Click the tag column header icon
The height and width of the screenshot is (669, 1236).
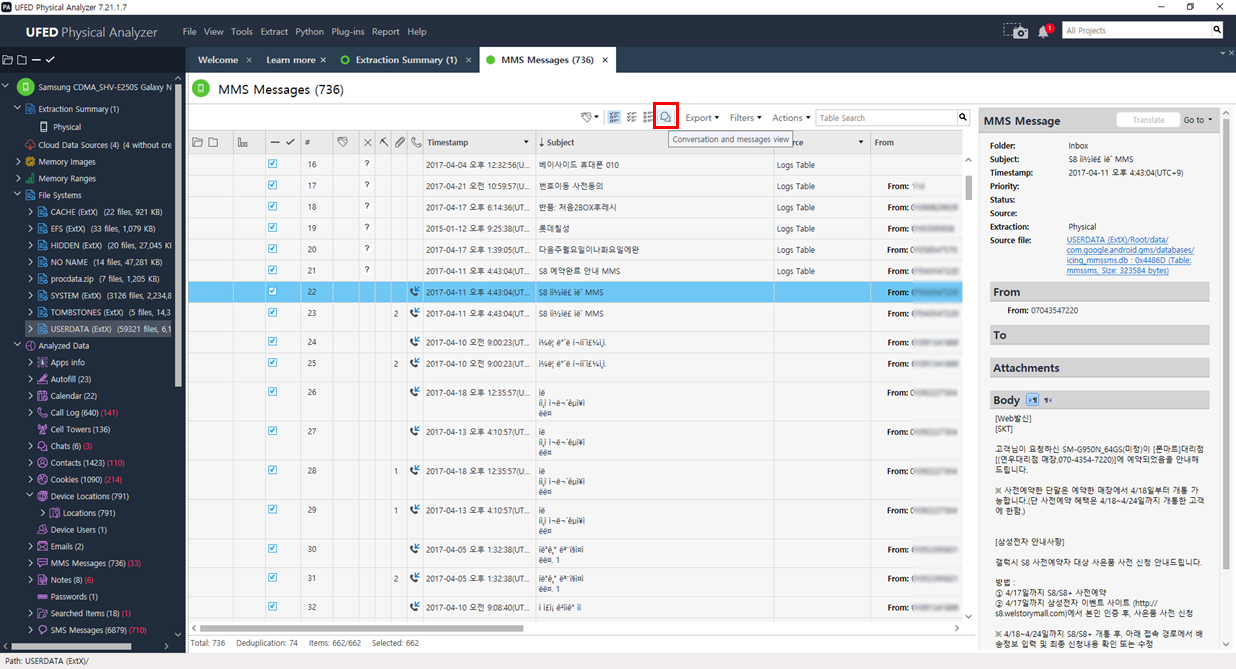pos(342,142)
